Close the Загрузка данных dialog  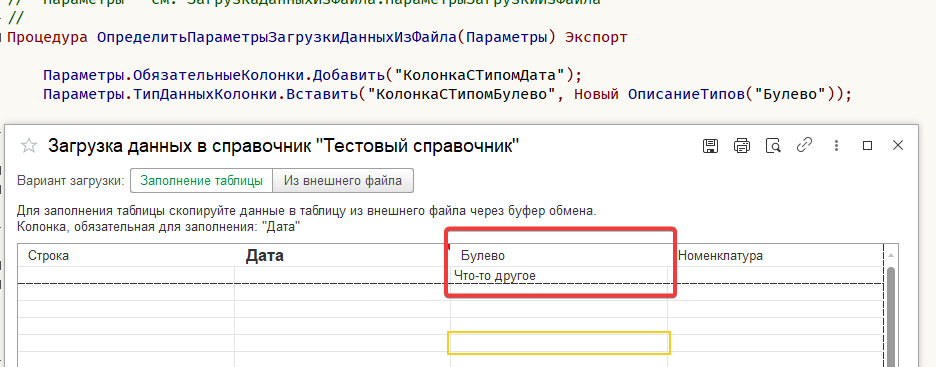tap(898, 145)
